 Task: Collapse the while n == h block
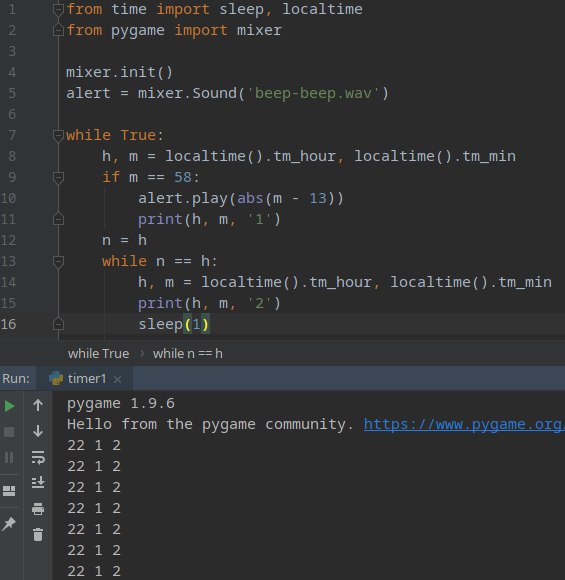coord(58,262)
